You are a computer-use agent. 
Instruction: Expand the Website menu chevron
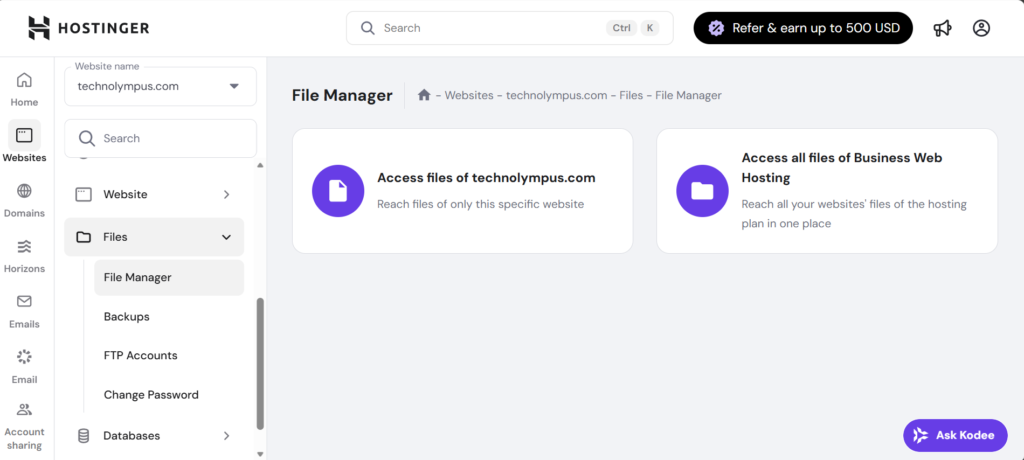(x=227, y=194)
